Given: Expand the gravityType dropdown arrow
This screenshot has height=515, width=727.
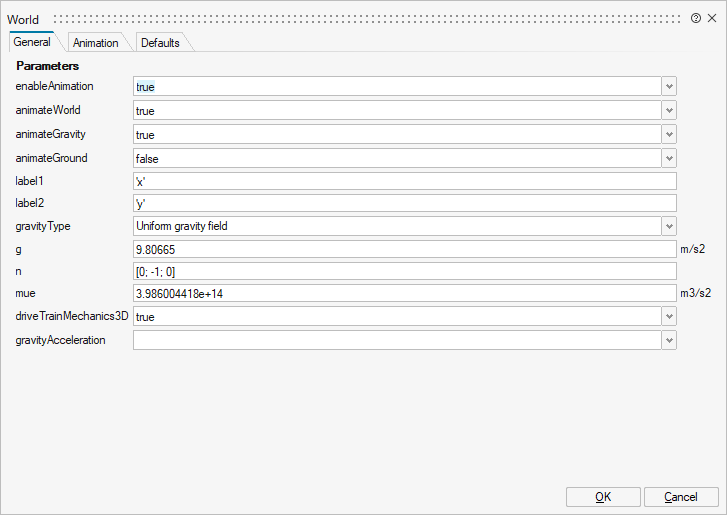Looking at the screenshot, I should tap(669, 226).
